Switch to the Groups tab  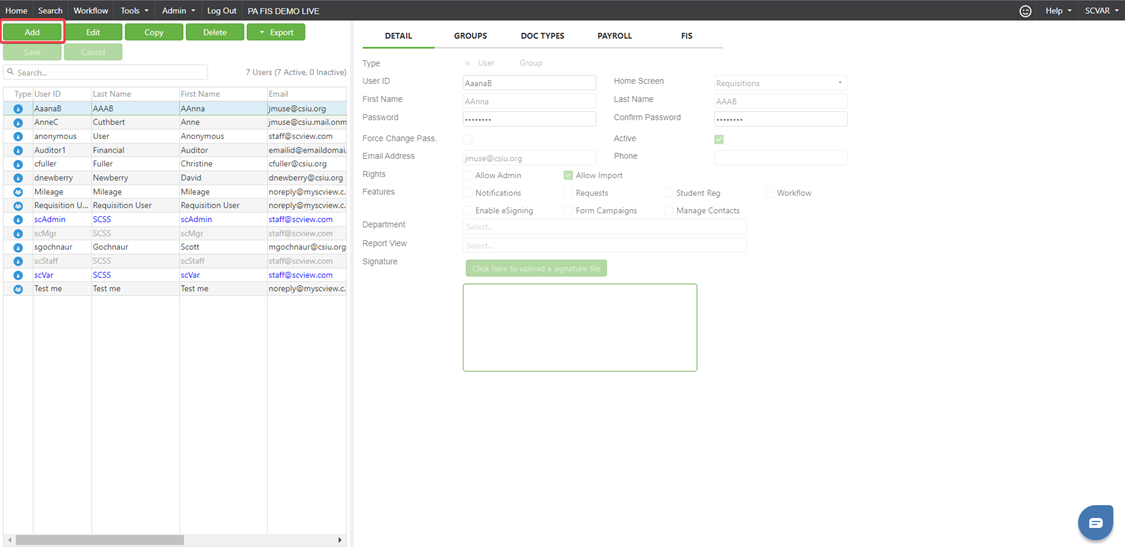pos(470,36)
